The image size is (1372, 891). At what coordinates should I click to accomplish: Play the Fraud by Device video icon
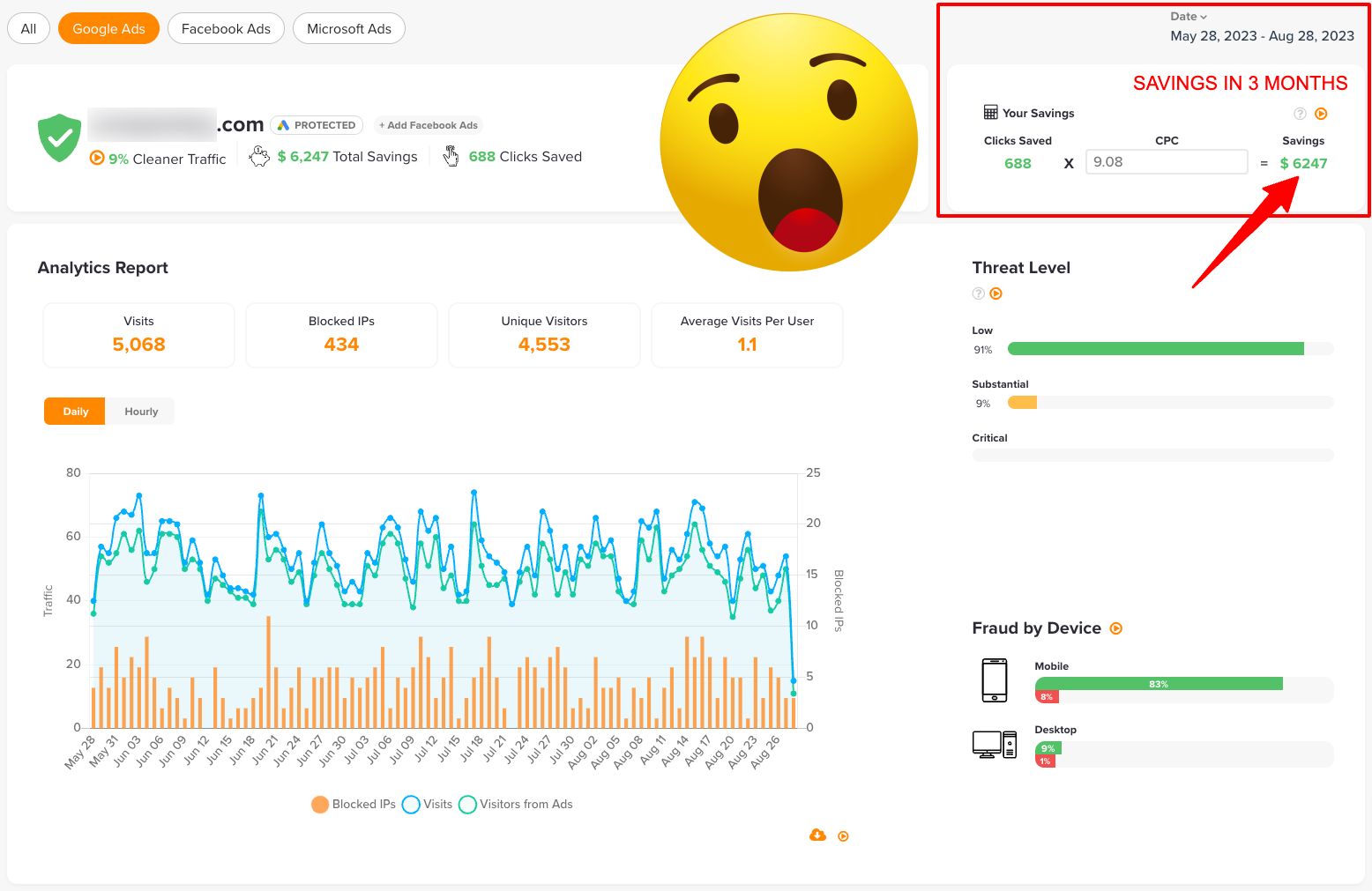pyautogui.click(x=1116, y=628)
